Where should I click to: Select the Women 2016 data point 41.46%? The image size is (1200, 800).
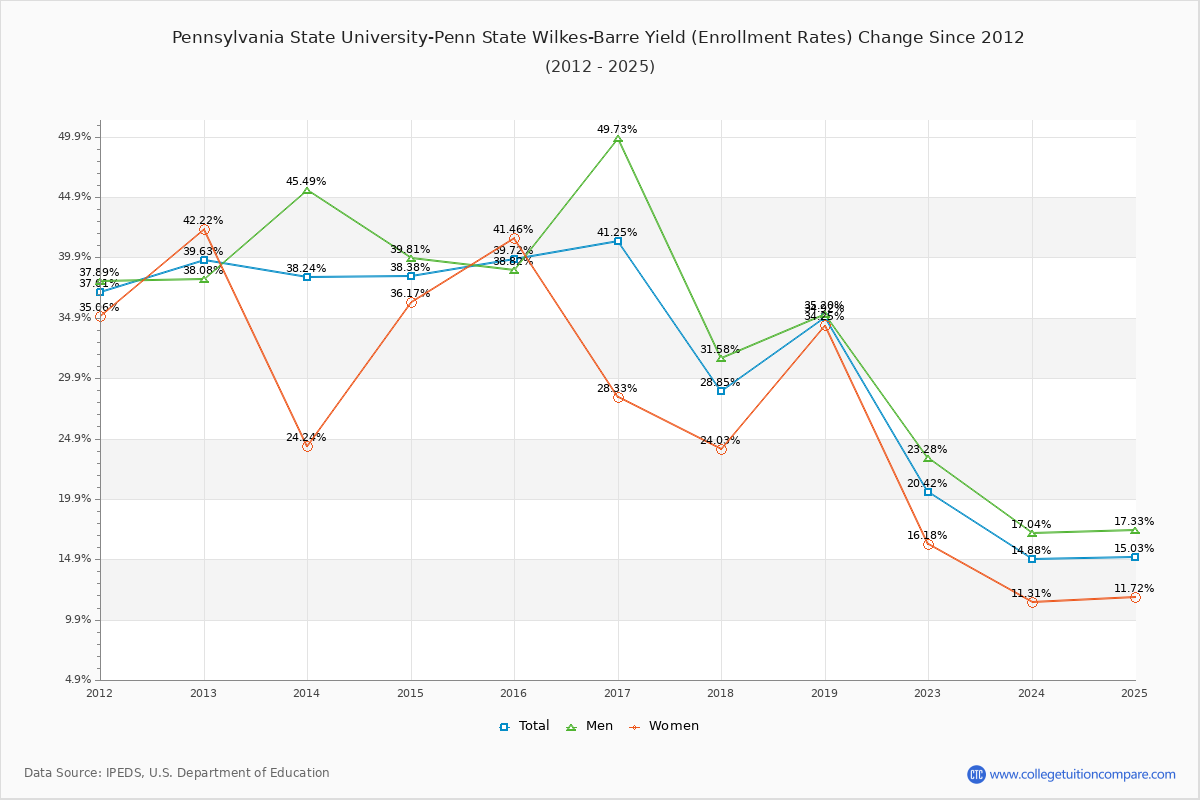pyautogui.click(x=514, y=238)
